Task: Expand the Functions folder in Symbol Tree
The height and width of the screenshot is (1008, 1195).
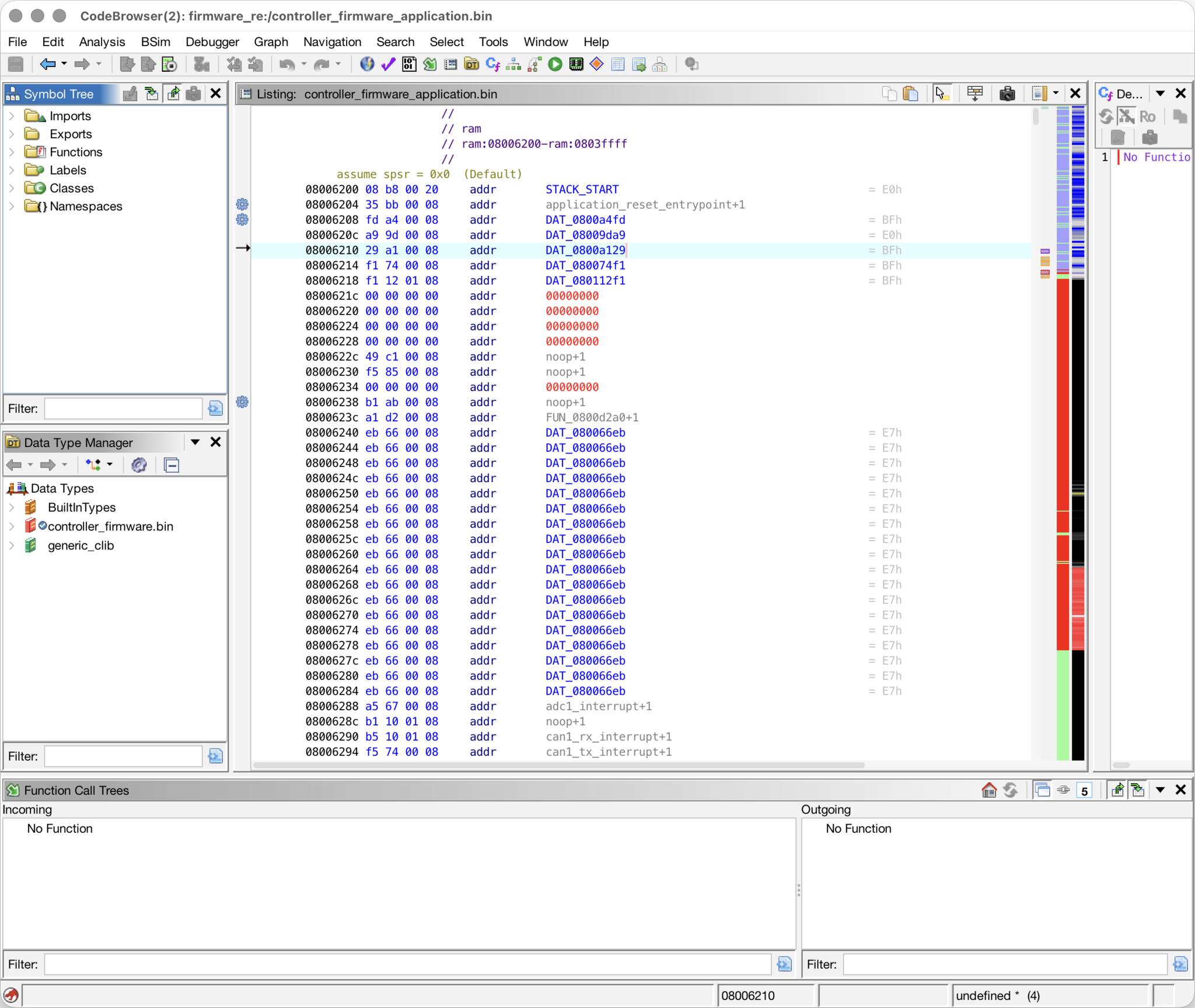Action: pos(11,152)
